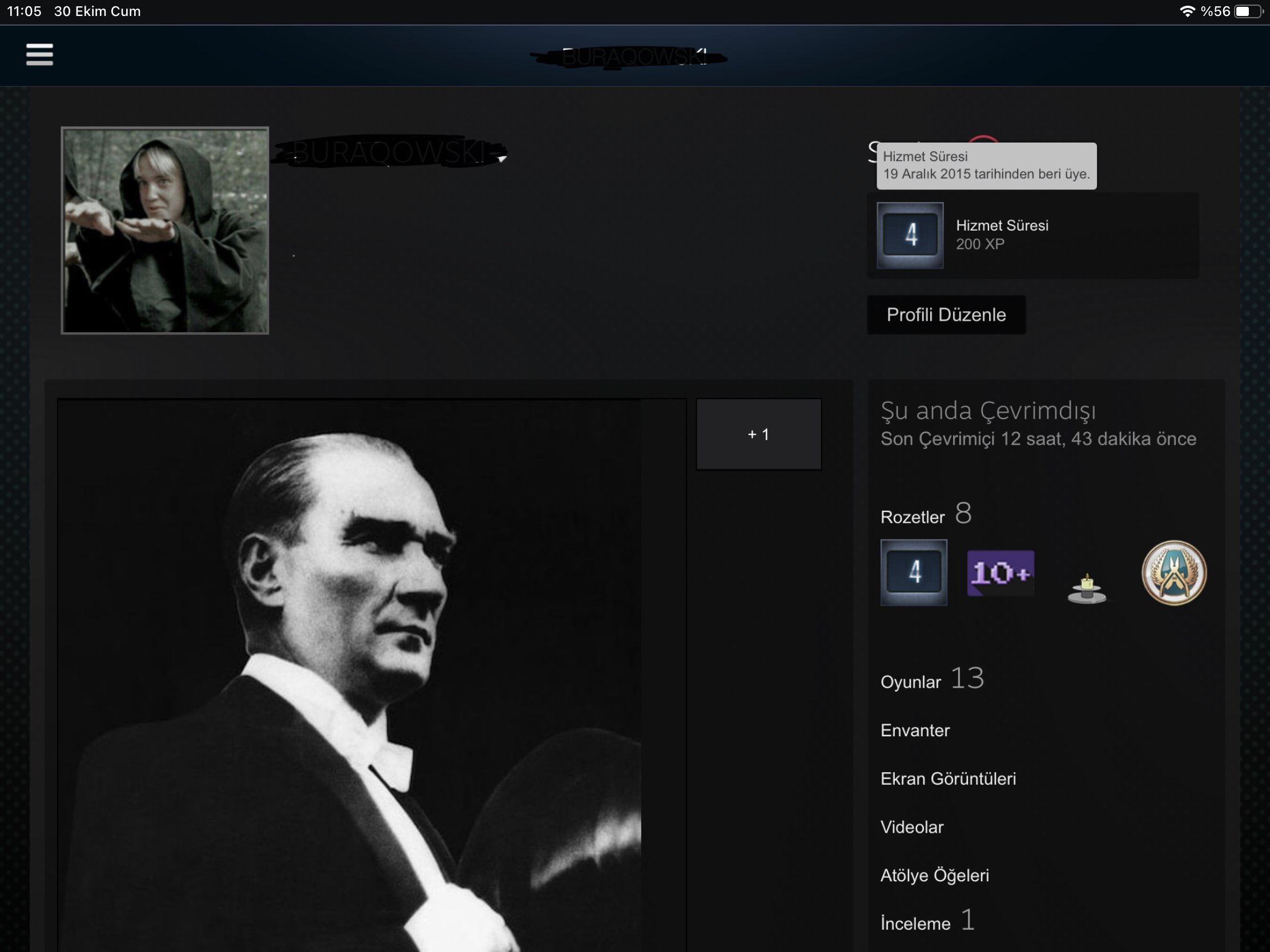Image resolution: width=1270 pixels, height=952 pixels.
Task: Click the years of service 4 badge under Rozetler
Action: tap(914, 572)
